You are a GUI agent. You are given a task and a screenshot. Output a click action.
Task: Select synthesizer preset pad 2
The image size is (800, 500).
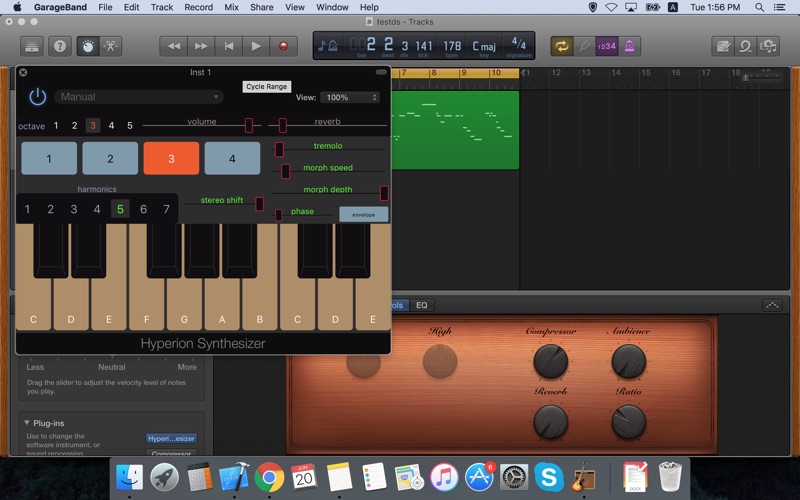[x=110, y=159]
